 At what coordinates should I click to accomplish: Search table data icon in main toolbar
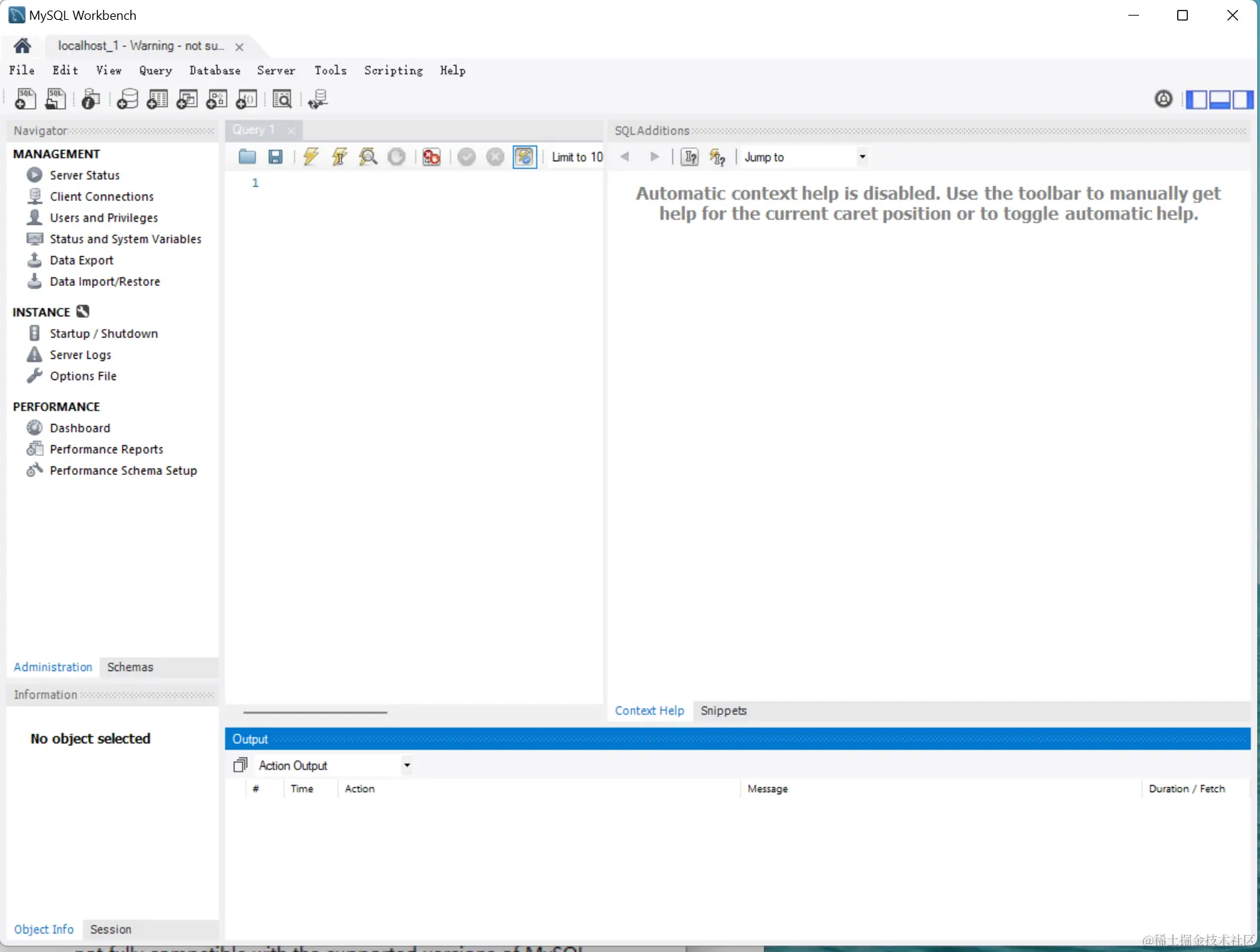tap(282, 99)
